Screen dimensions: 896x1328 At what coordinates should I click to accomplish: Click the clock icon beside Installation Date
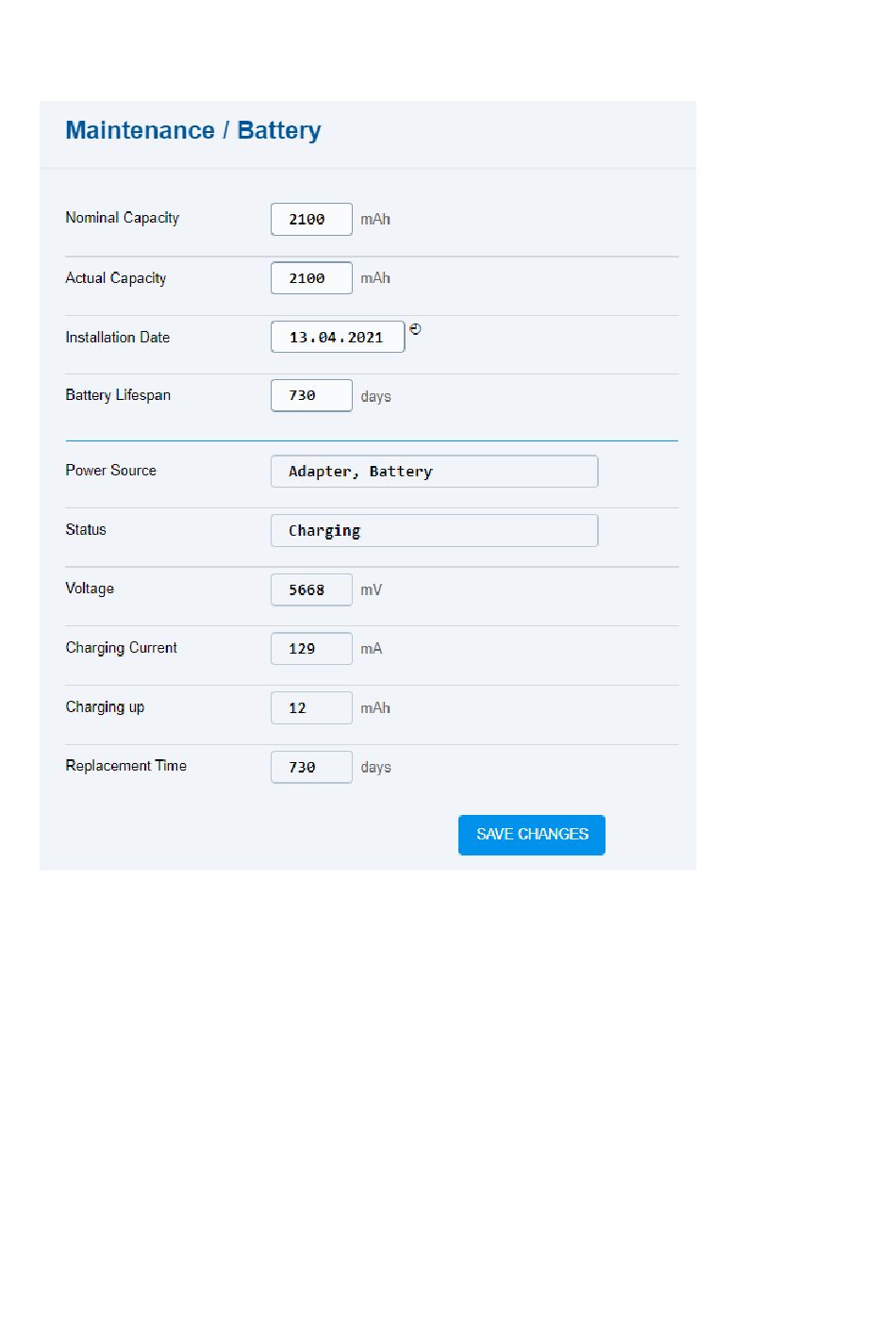(x=415, y=329)
